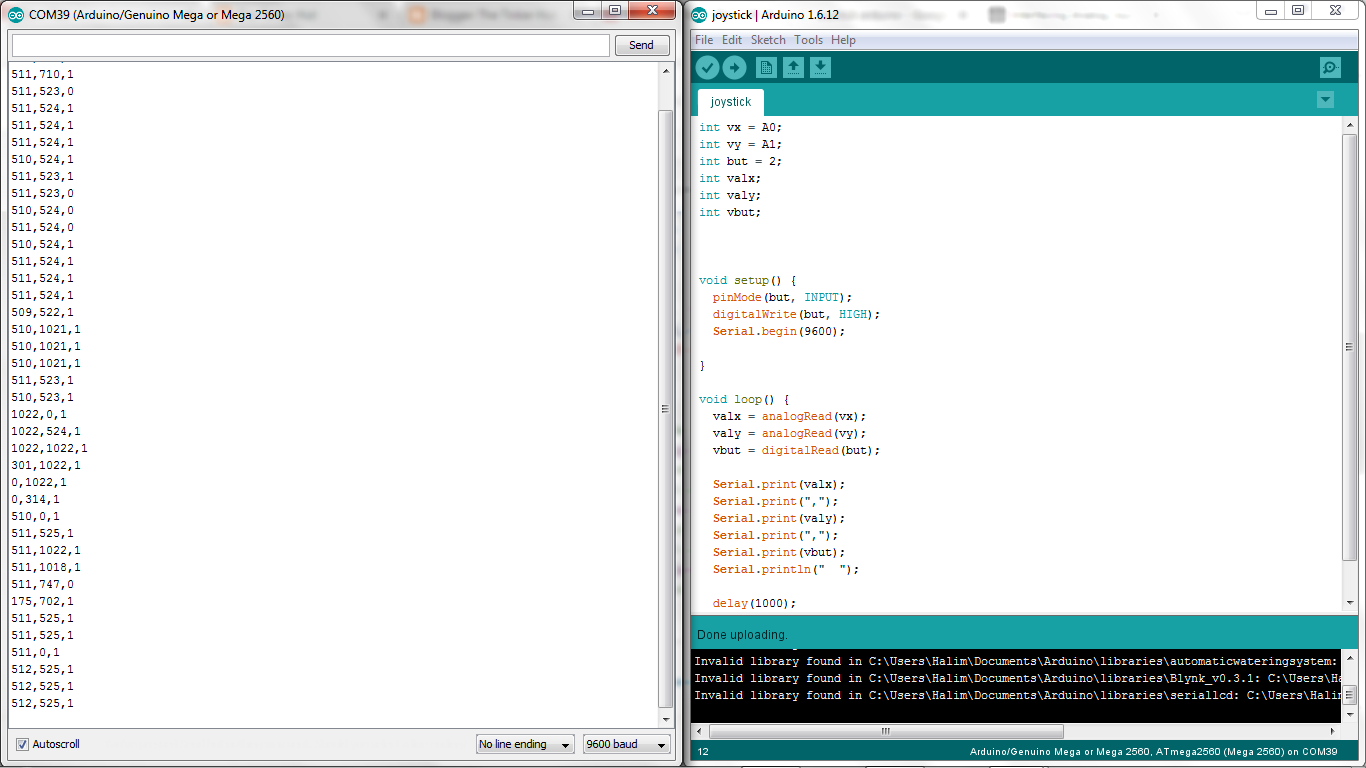Viewport: 1366px width, 768px height.
Task: Upload the joystick sketch with the Upload icon
Action: pyautogui.click(x=735, y=67)
